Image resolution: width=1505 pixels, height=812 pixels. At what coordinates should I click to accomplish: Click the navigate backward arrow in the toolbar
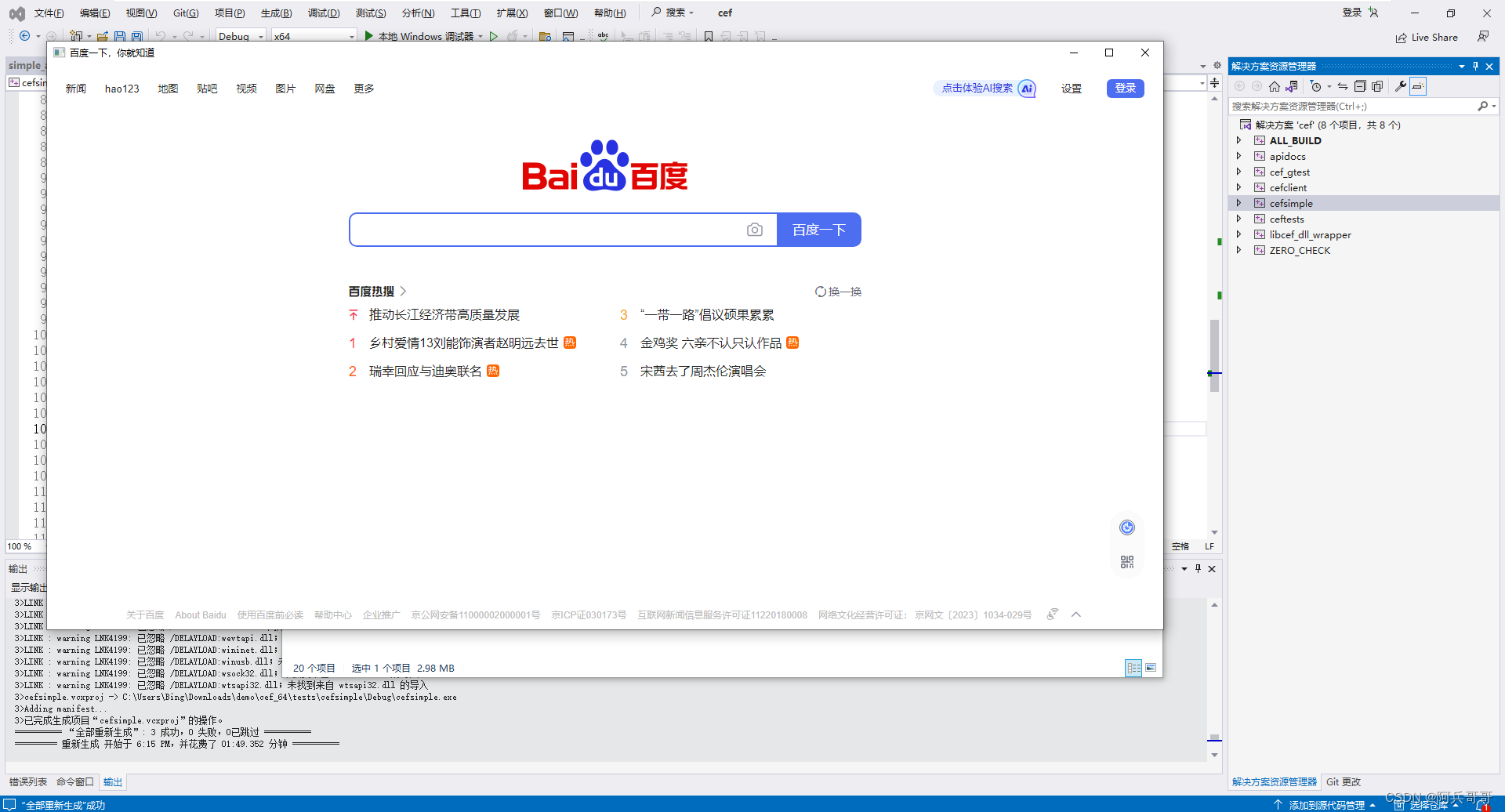25,36
